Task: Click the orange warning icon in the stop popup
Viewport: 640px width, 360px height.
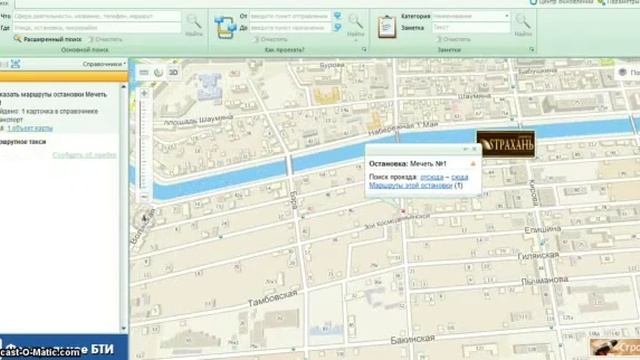Action: tap(473, 164)
